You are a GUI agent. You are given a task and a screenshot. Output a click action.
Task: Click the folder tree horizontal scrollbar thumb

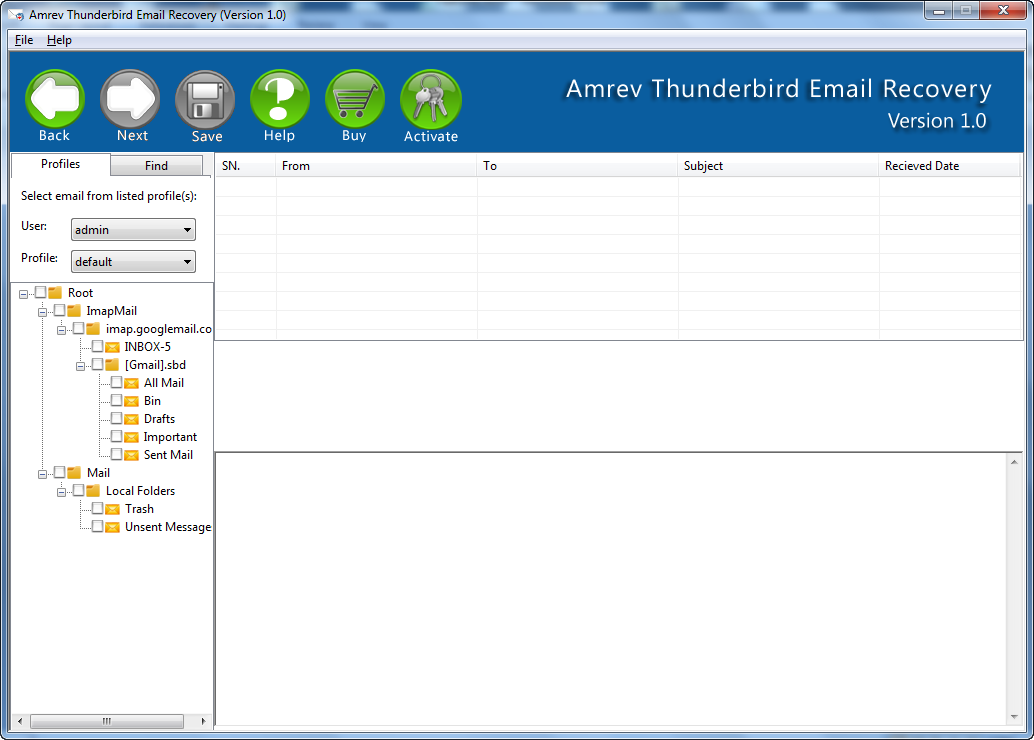(107, 722)
